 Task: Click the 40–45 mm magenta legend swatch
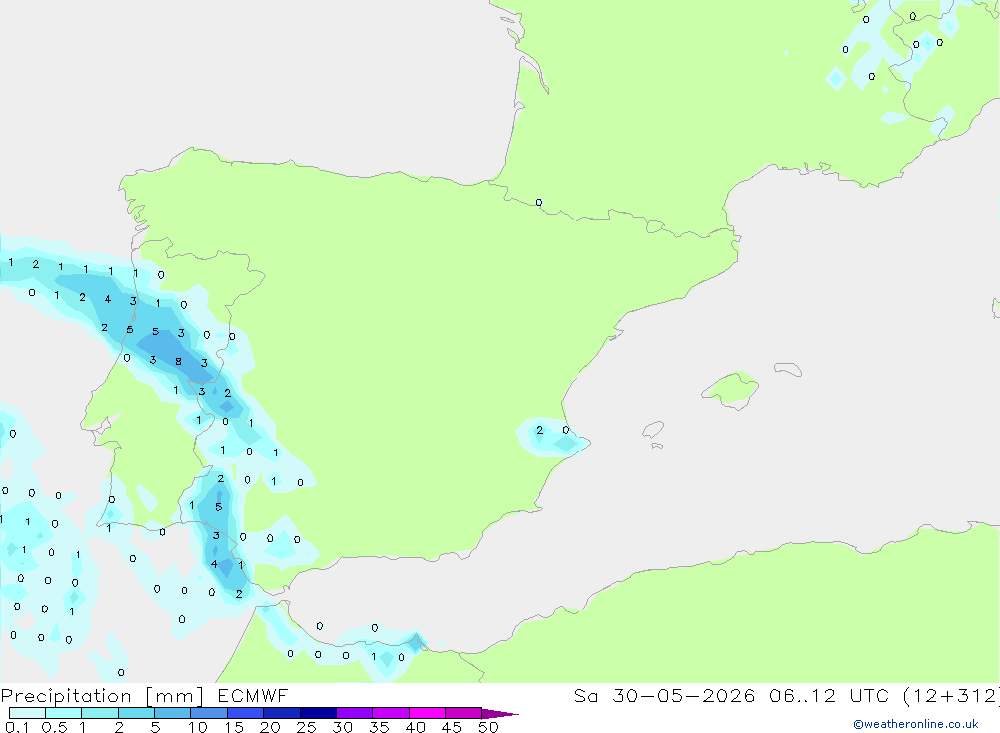pos(427,713)
